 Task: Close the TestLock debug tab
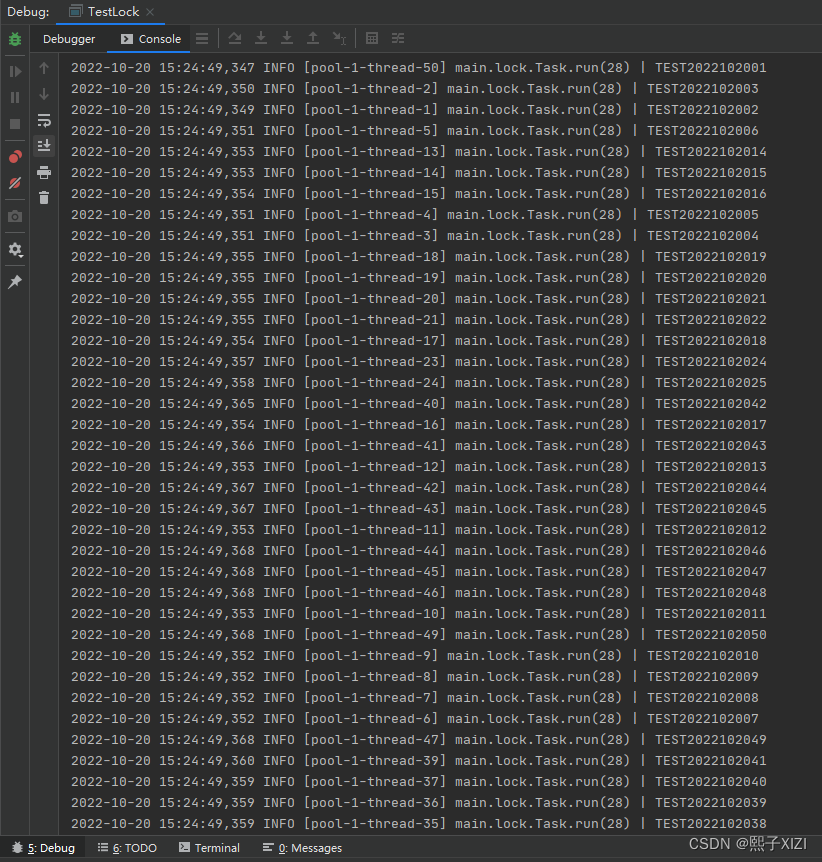coord(150,12)
